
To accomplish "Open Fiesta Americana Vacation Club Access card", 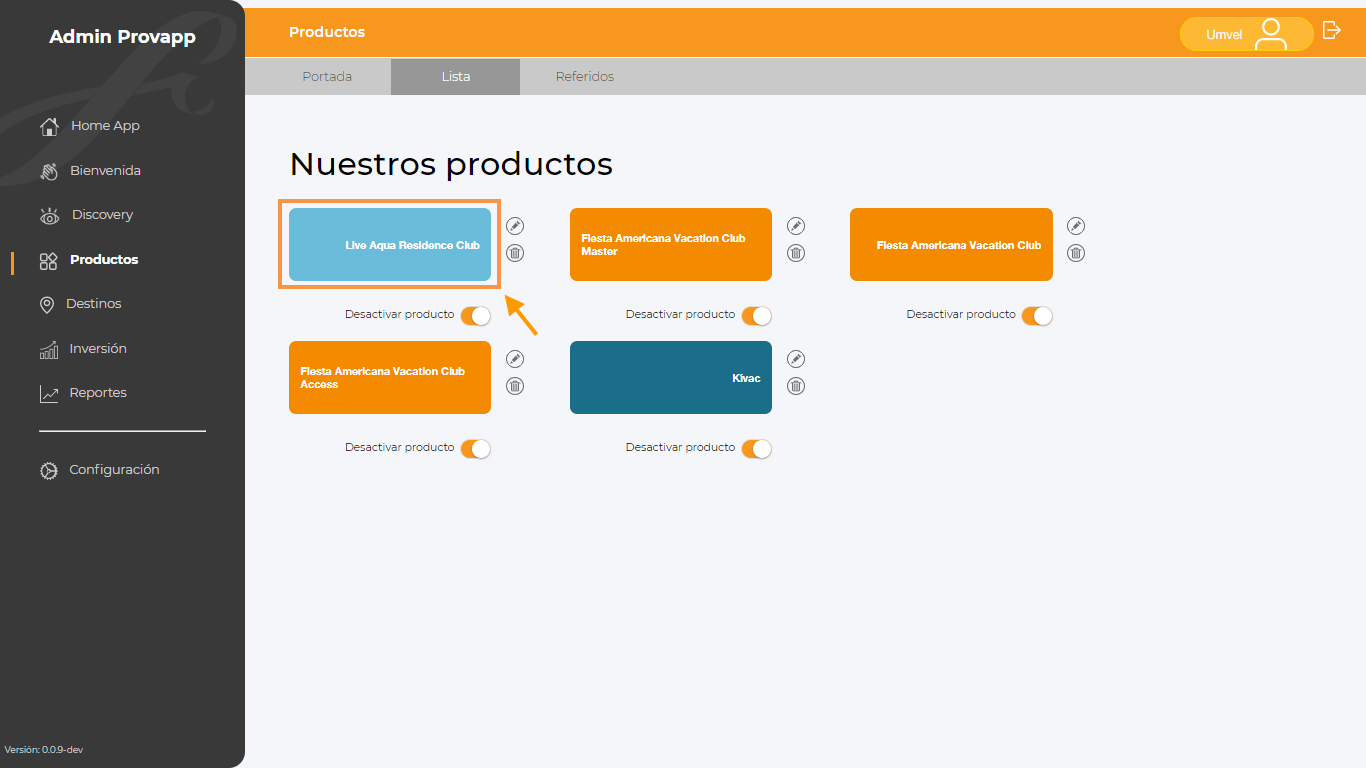I will tap(390, 377).
